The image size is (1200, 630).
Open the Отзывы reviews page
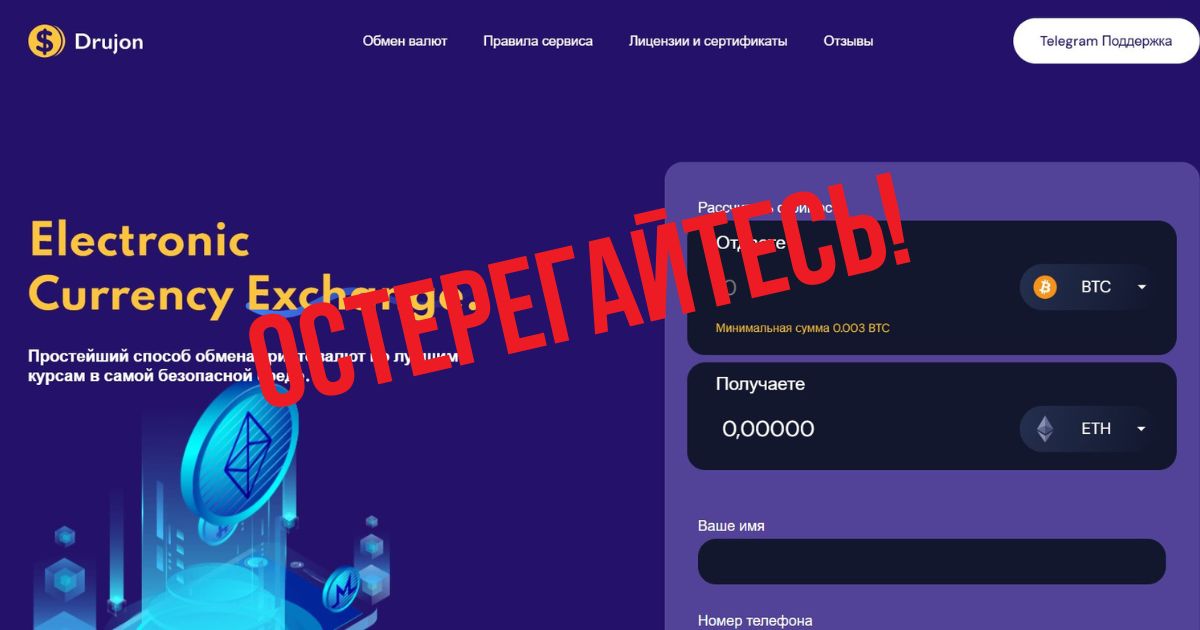click(848, 41)
